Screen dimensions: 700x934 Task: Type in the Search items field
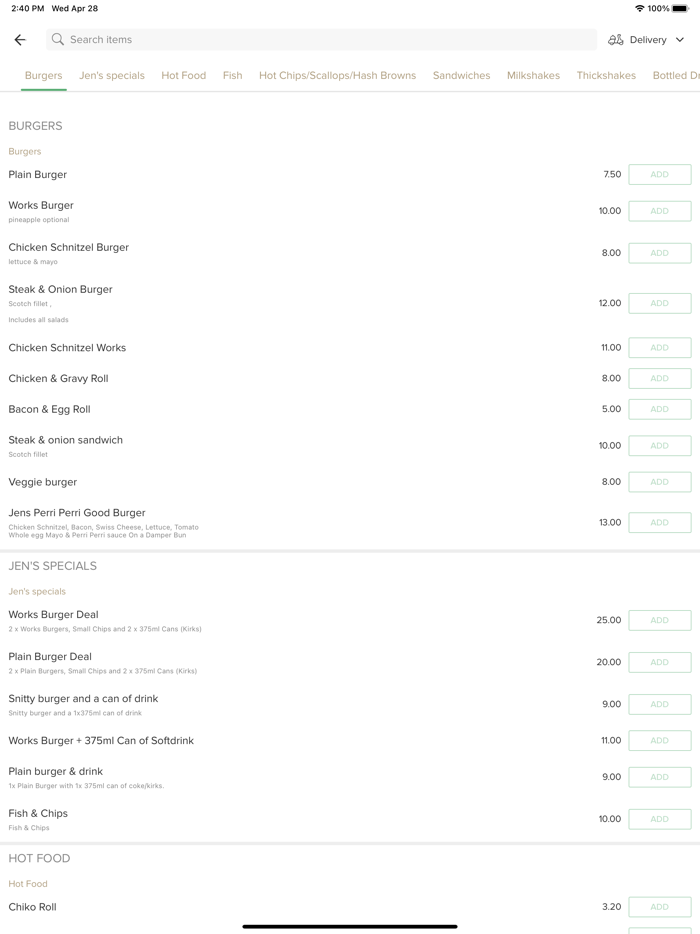[x=320, y=40]
